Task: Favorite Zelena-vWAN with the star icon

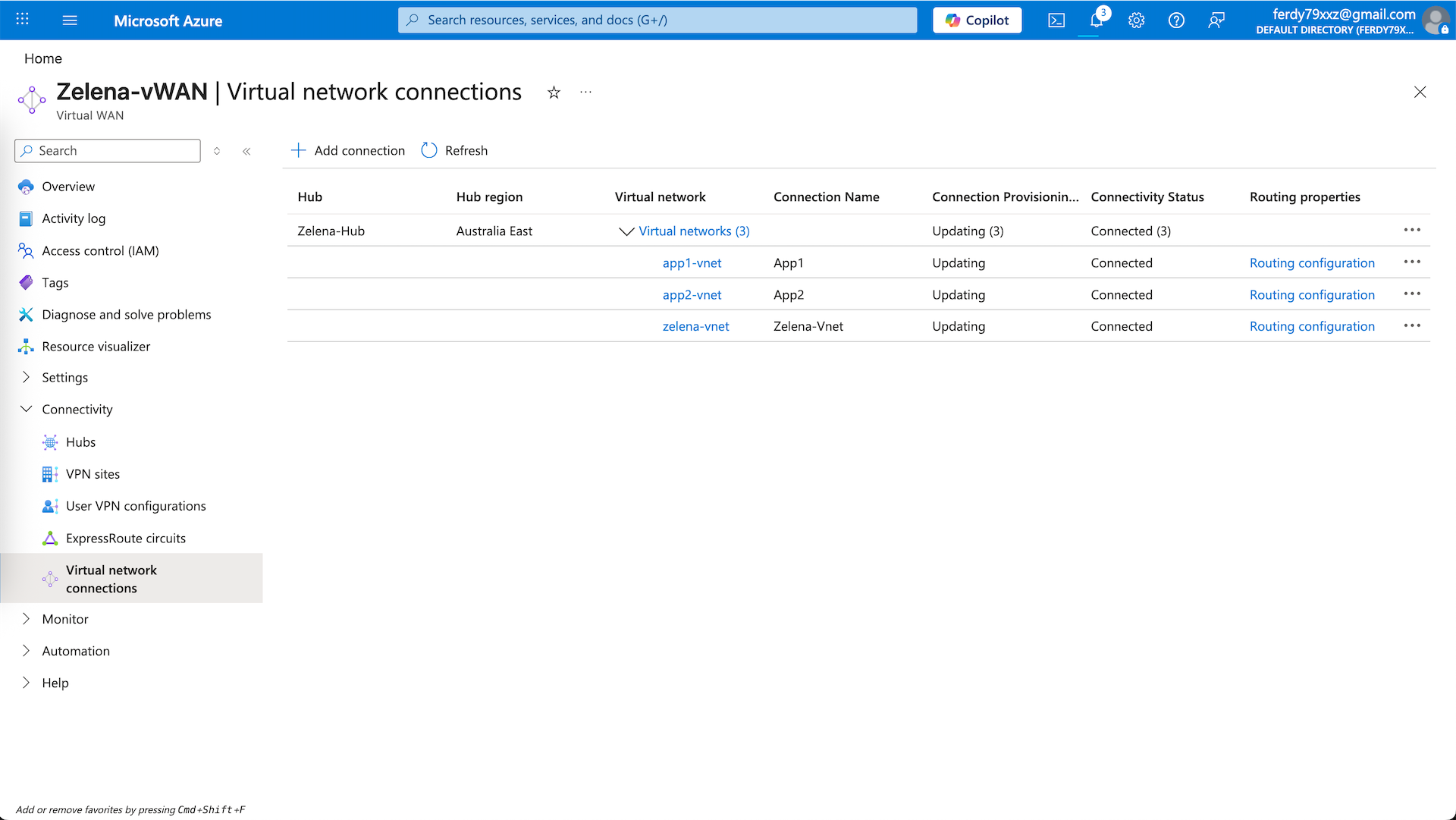Action: 554,93
